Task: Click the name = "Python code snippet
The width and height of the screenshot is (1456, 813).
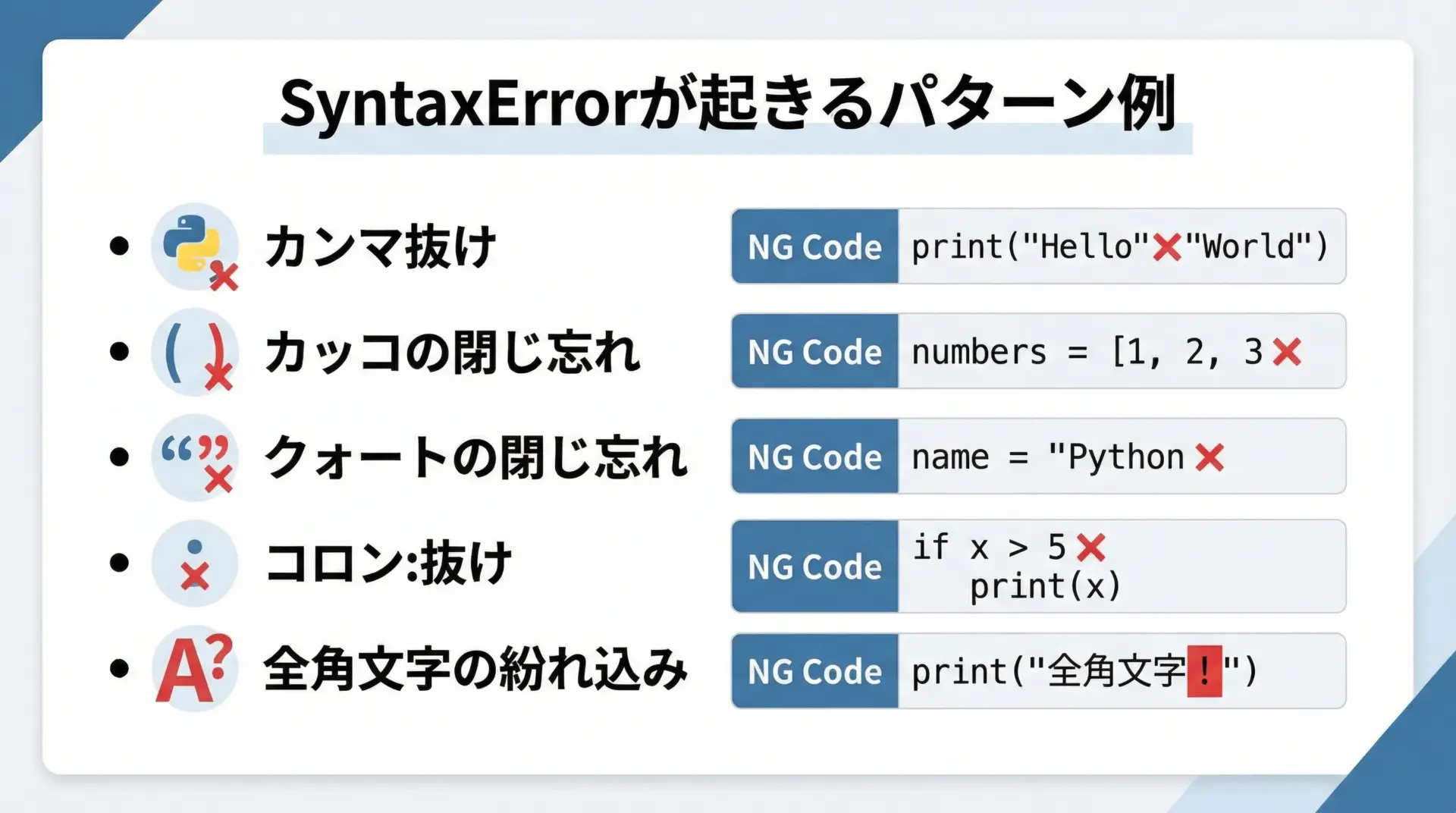Action: coord(1046,457)
